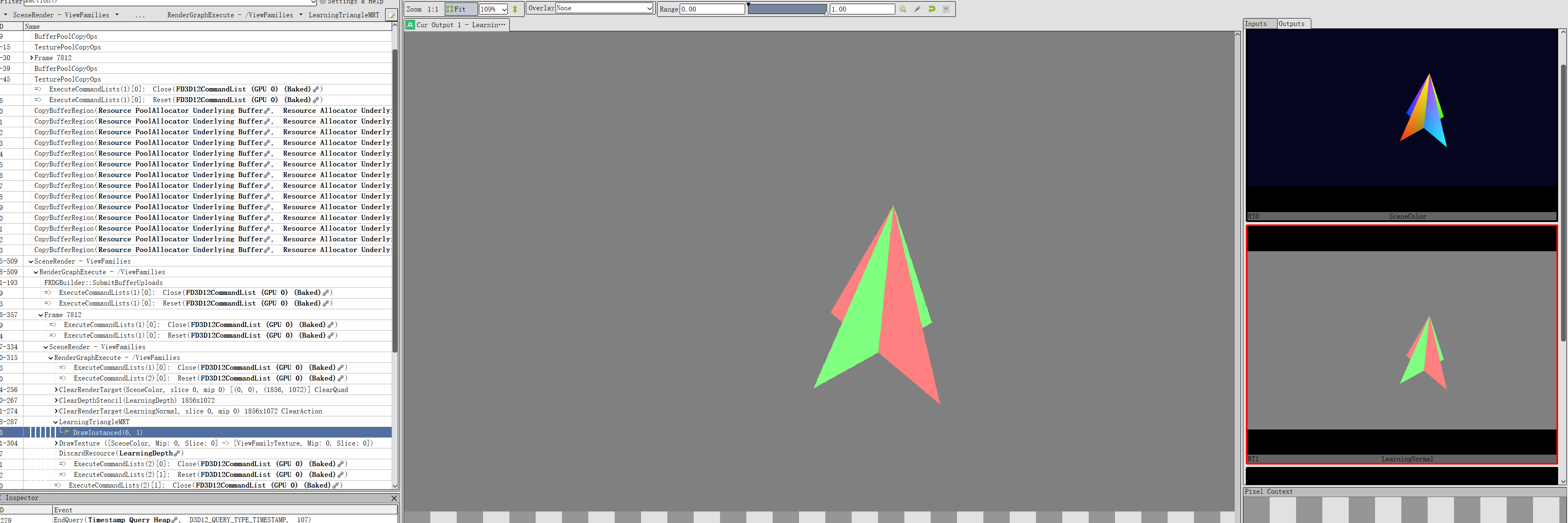Open the zoom percentage dropdown
The image size is (1568, 523).
tap(504, 9)
